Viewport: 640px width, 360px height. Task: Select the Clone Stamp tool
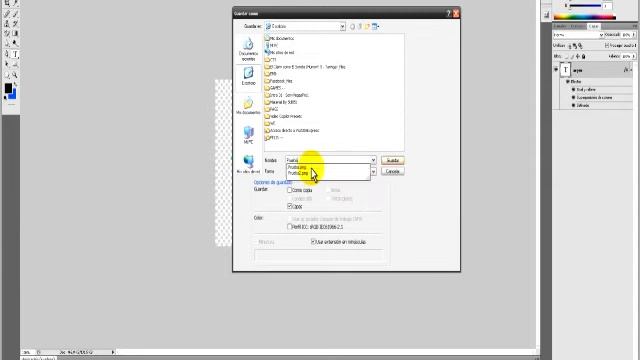click(x=7, y=24)
